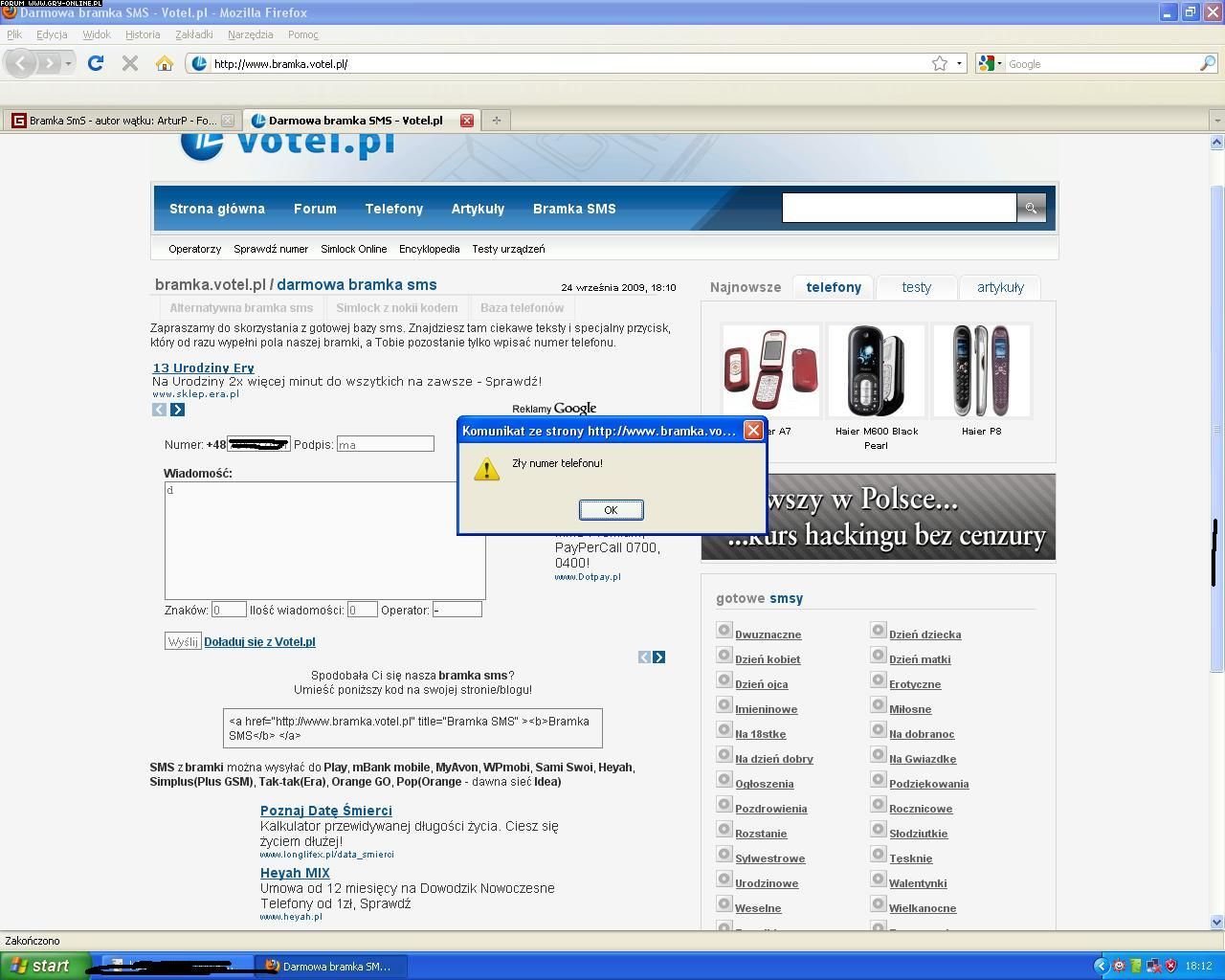The image size is (1225, 980).
Task: Open the Poznaj Datę Śmierci ad link
Action: [325, 811]
